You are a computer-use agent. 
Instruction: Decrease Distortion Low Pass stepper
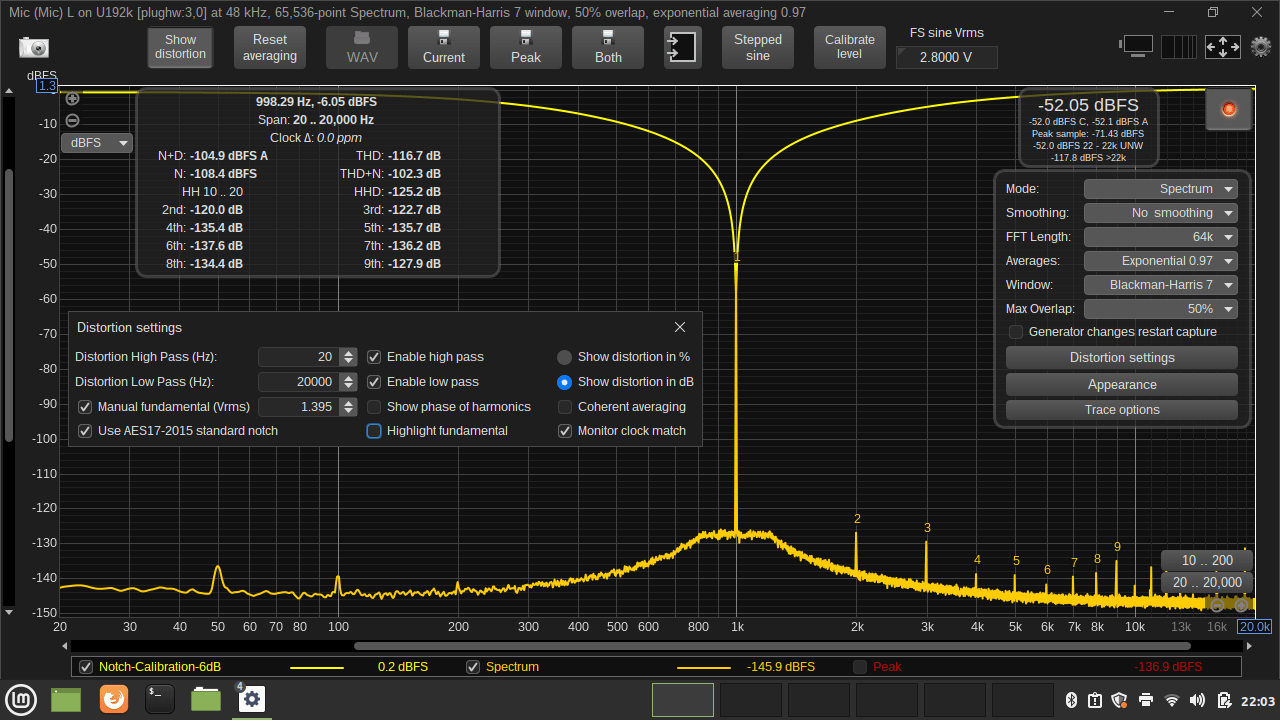click(348, 386)
